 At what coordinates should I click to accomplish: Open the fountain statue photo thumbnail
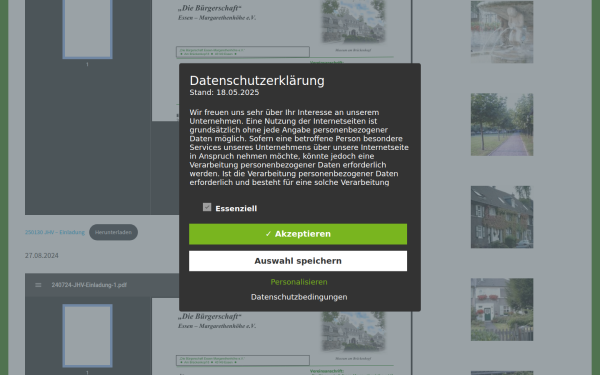502,32
